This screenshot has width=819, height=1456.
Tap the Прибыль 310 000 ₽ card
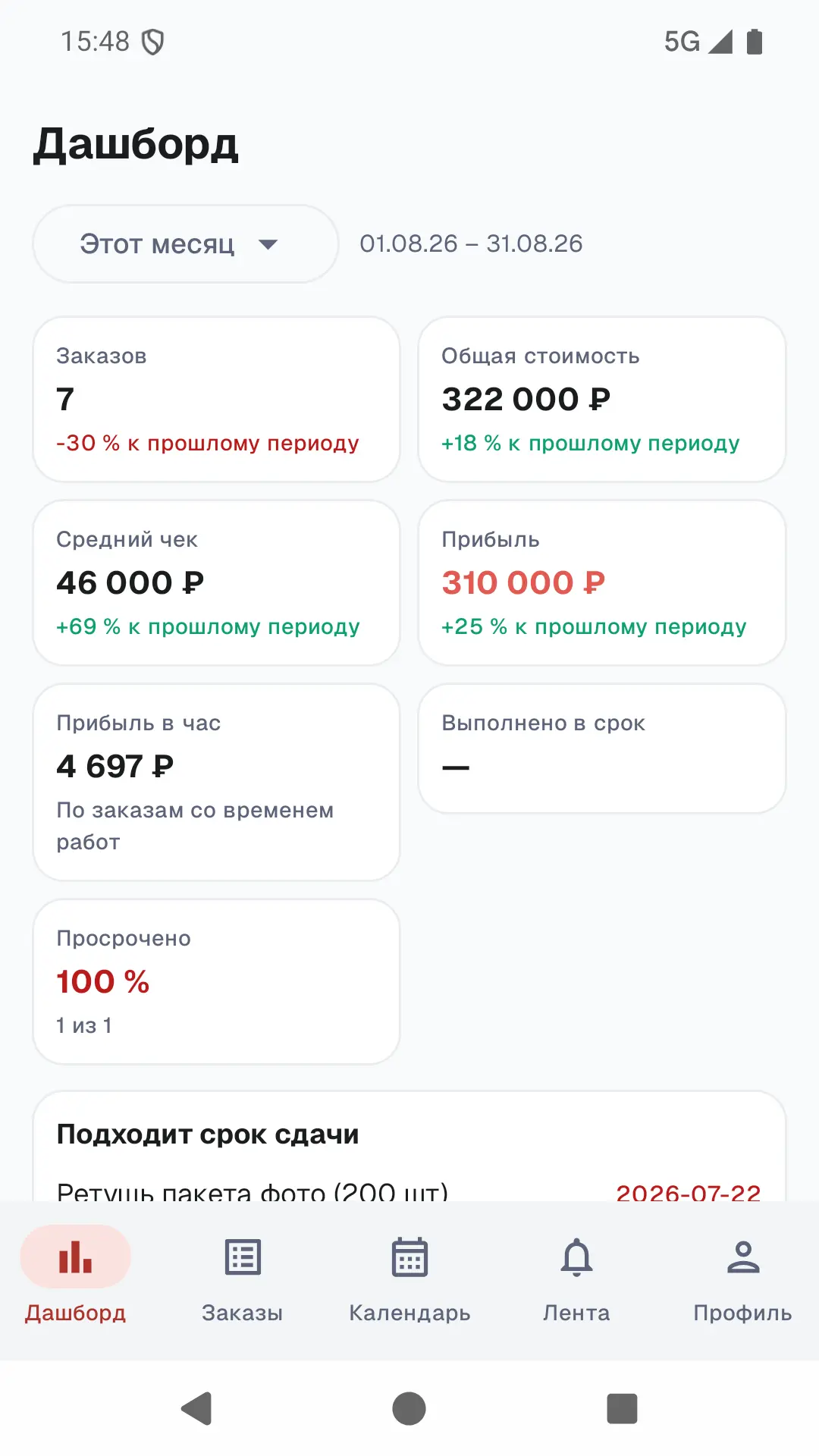point(602,582)
